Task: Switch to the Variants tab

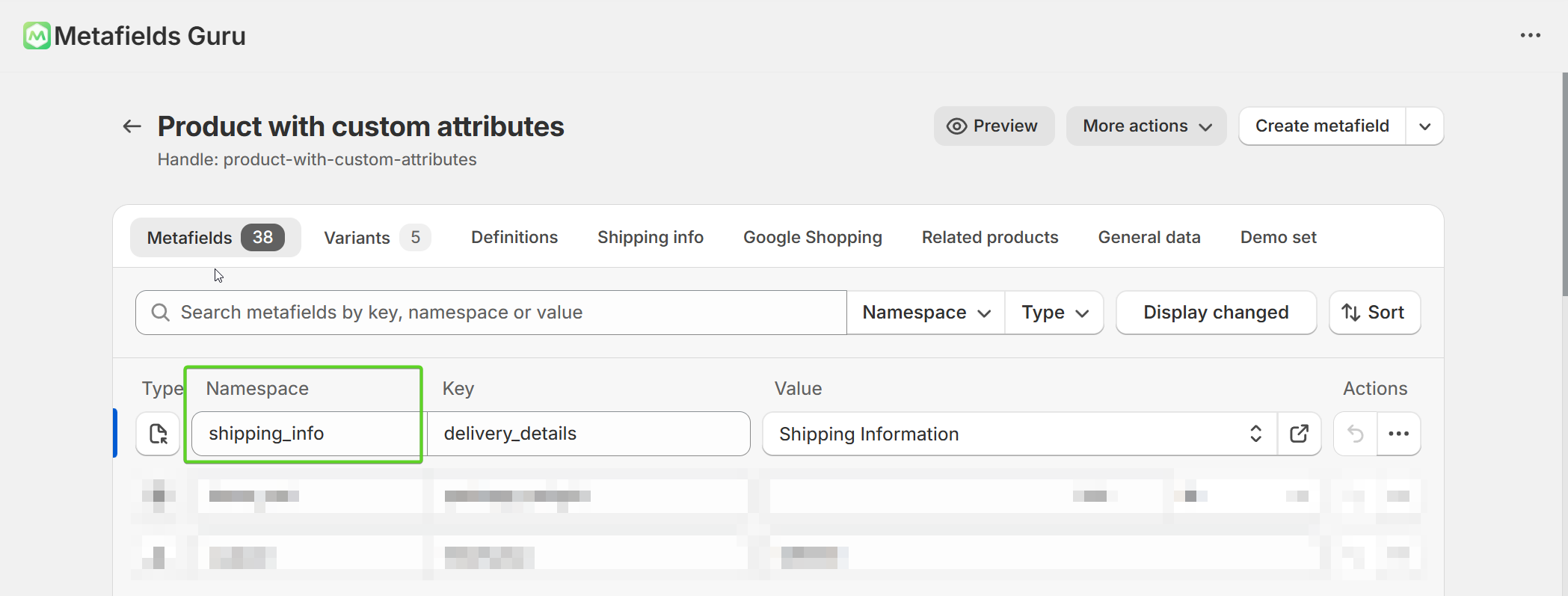Action: [x=376, y=238]
